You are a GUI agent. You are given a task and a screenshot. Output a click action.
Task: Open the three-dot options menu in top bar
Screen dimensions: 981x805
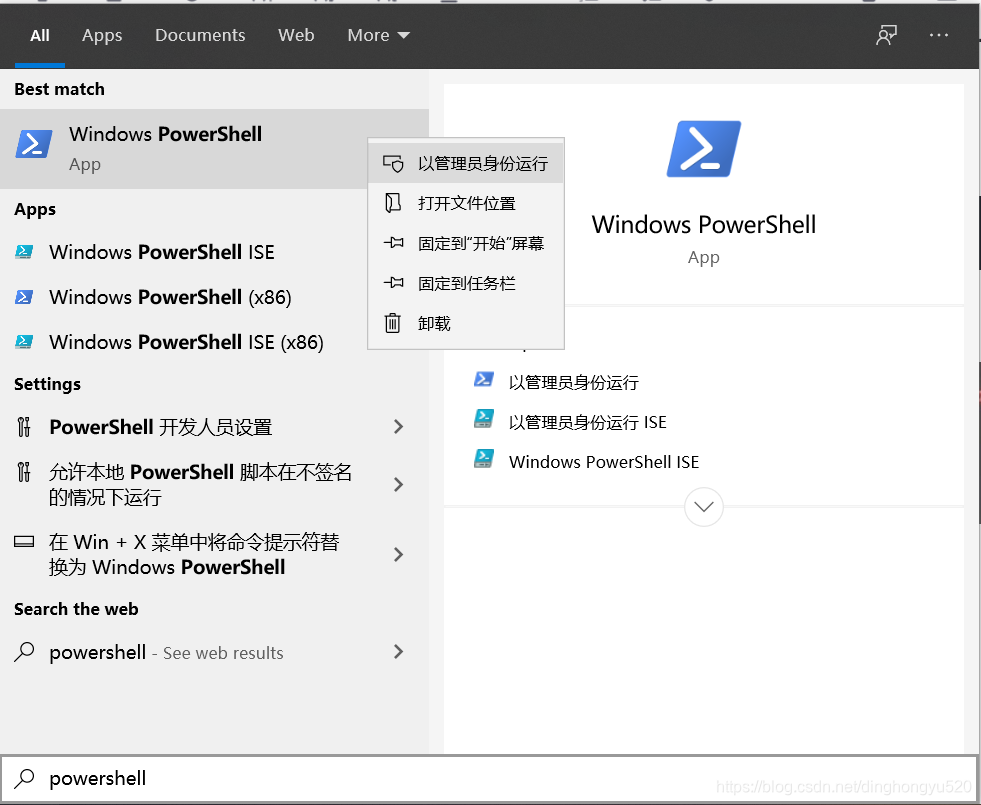(938, 35)
